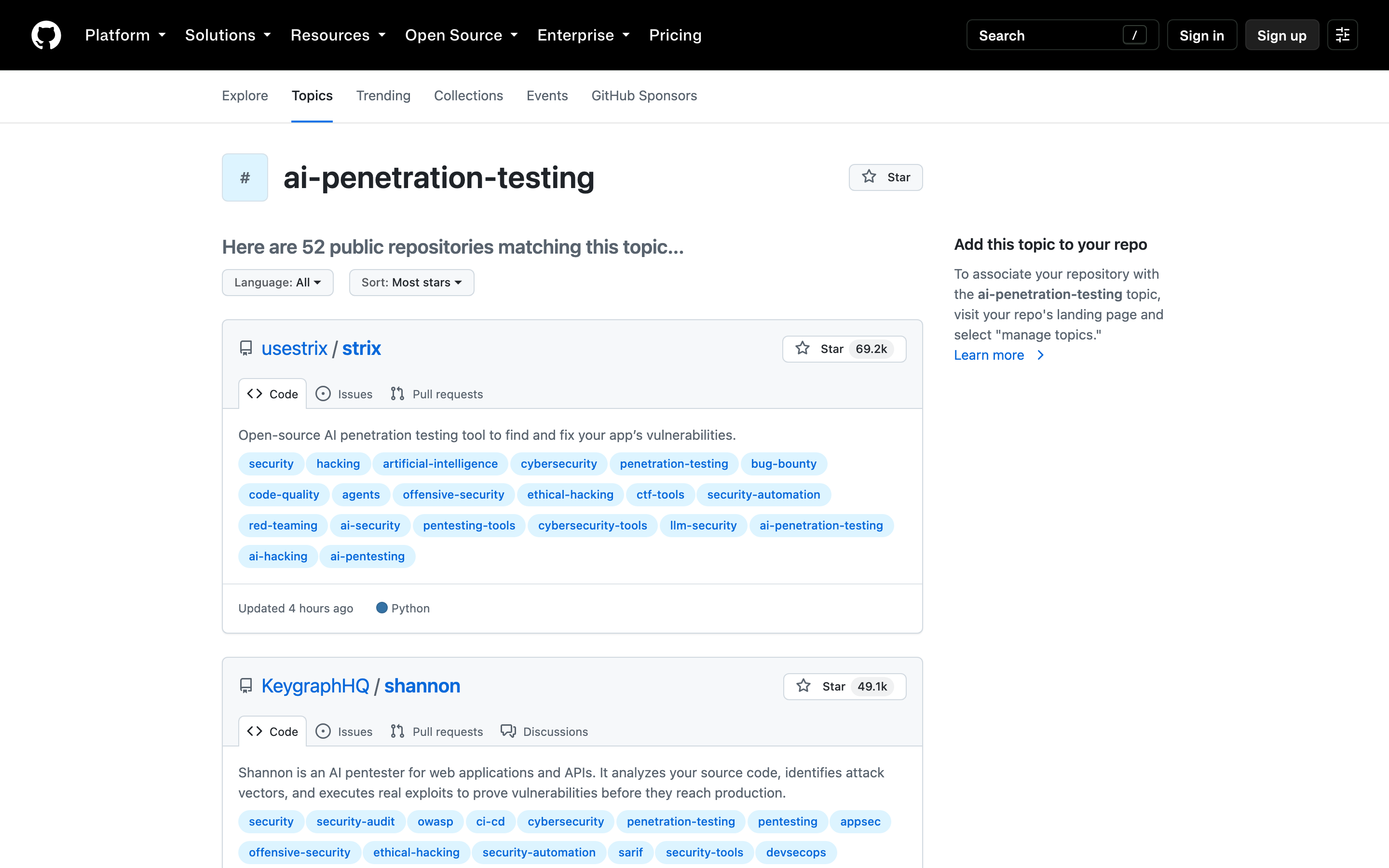Image resolution: width=1389 pixels, height=868 pixels.
Task: Click the security-audit topic tag
Action: [355, 822]
